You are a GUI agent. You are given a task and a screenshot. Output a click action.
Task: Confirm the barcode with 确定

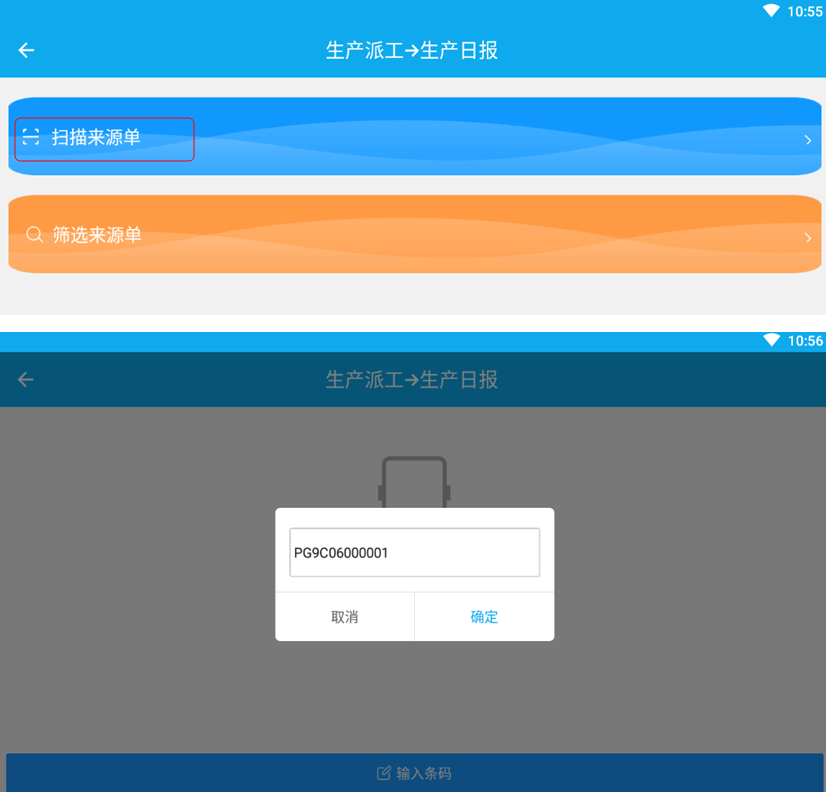pos(484,617)
